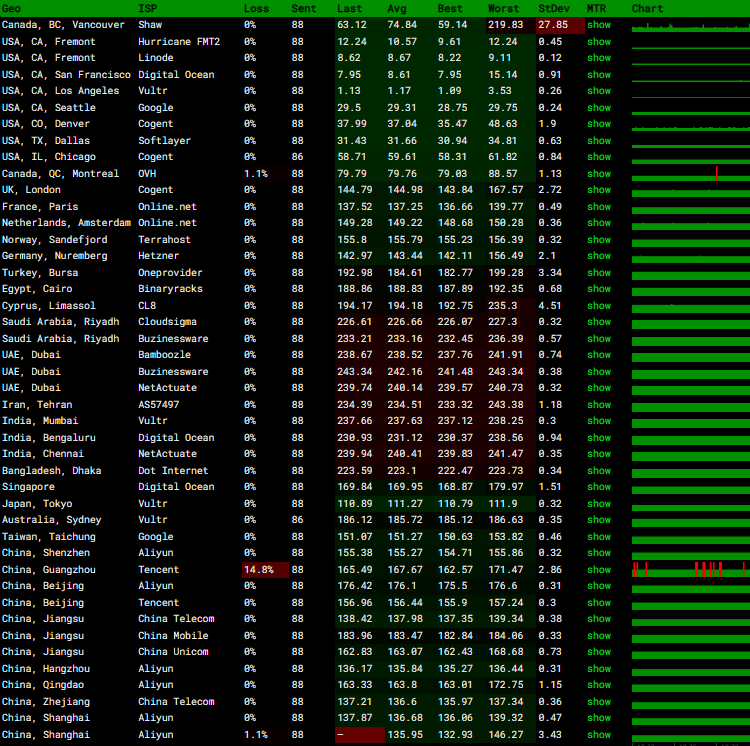Click the 14.8% loss cell

tap(265, 570)
